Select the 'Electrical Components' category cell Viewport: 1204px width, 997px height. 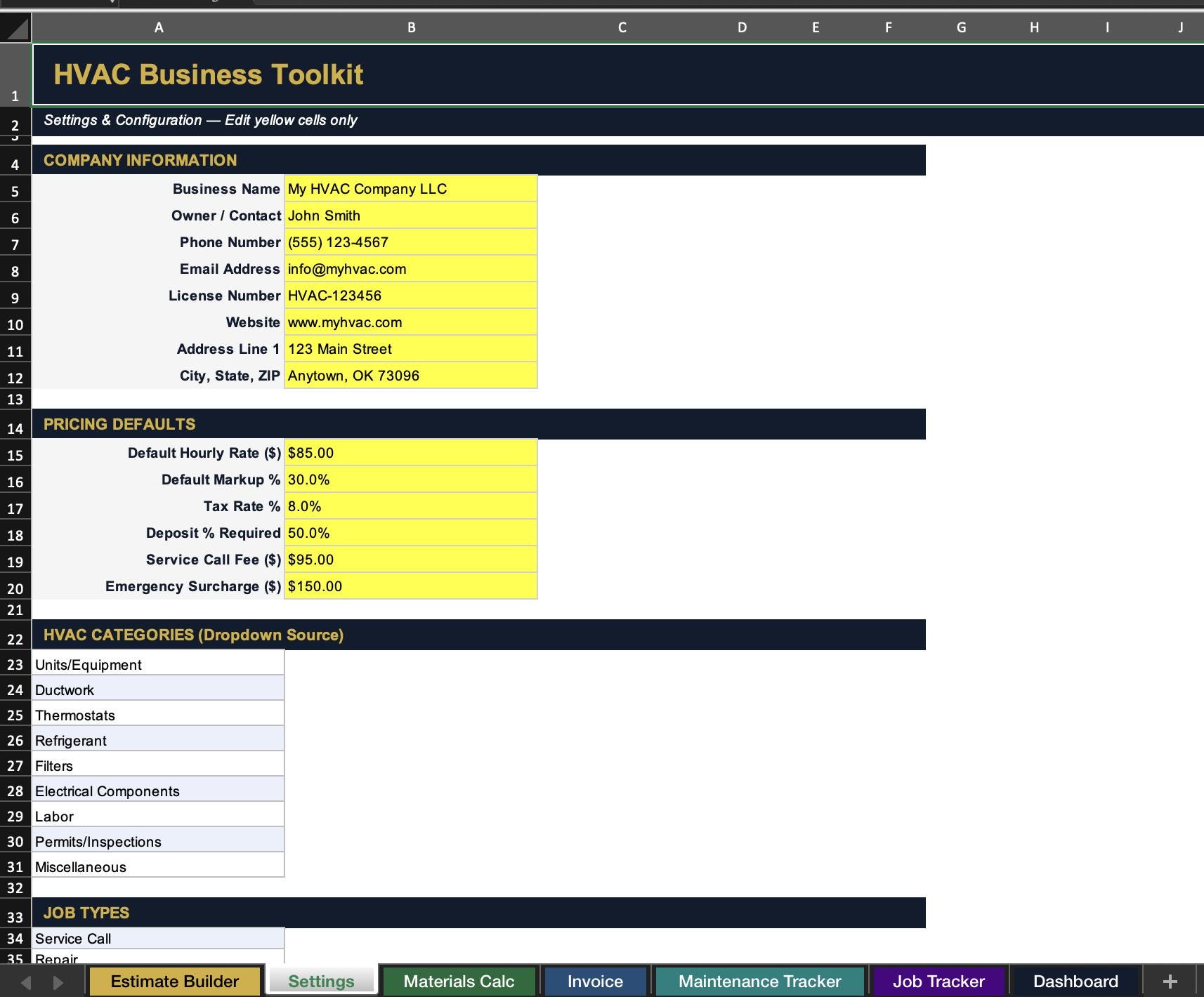pyautogui.click(x=158, y=790)
